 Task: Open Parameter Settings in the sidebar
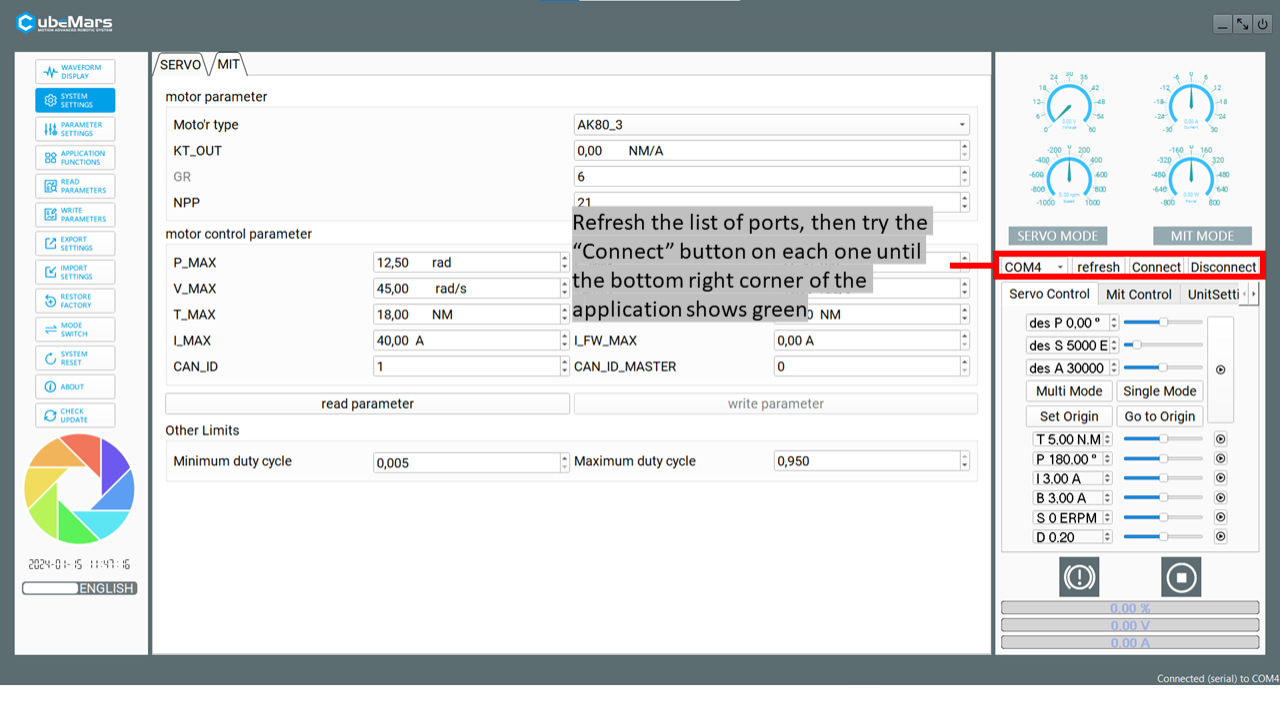(x=75, y=129)
